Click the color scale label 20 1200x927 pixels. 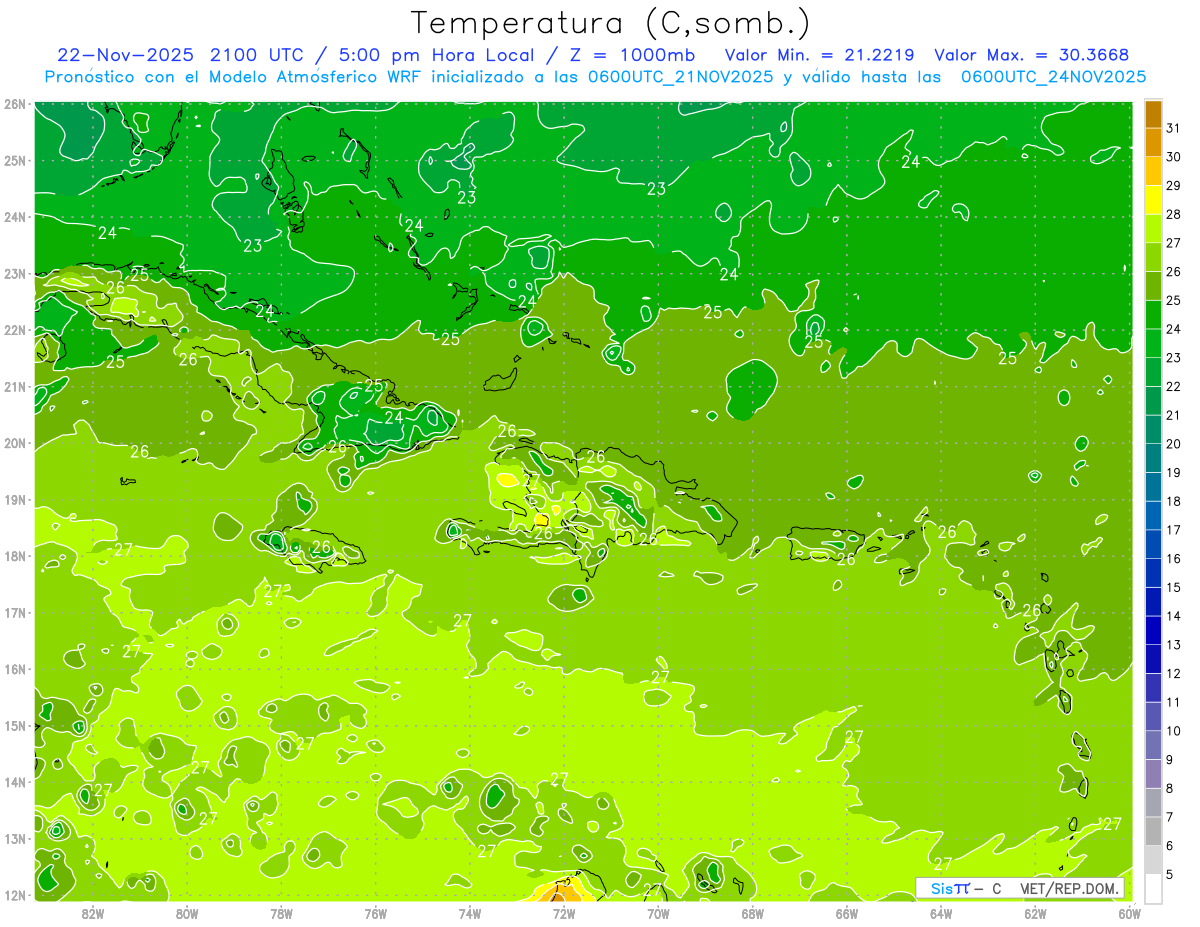pyautogui.click(x=1173, y=443)
